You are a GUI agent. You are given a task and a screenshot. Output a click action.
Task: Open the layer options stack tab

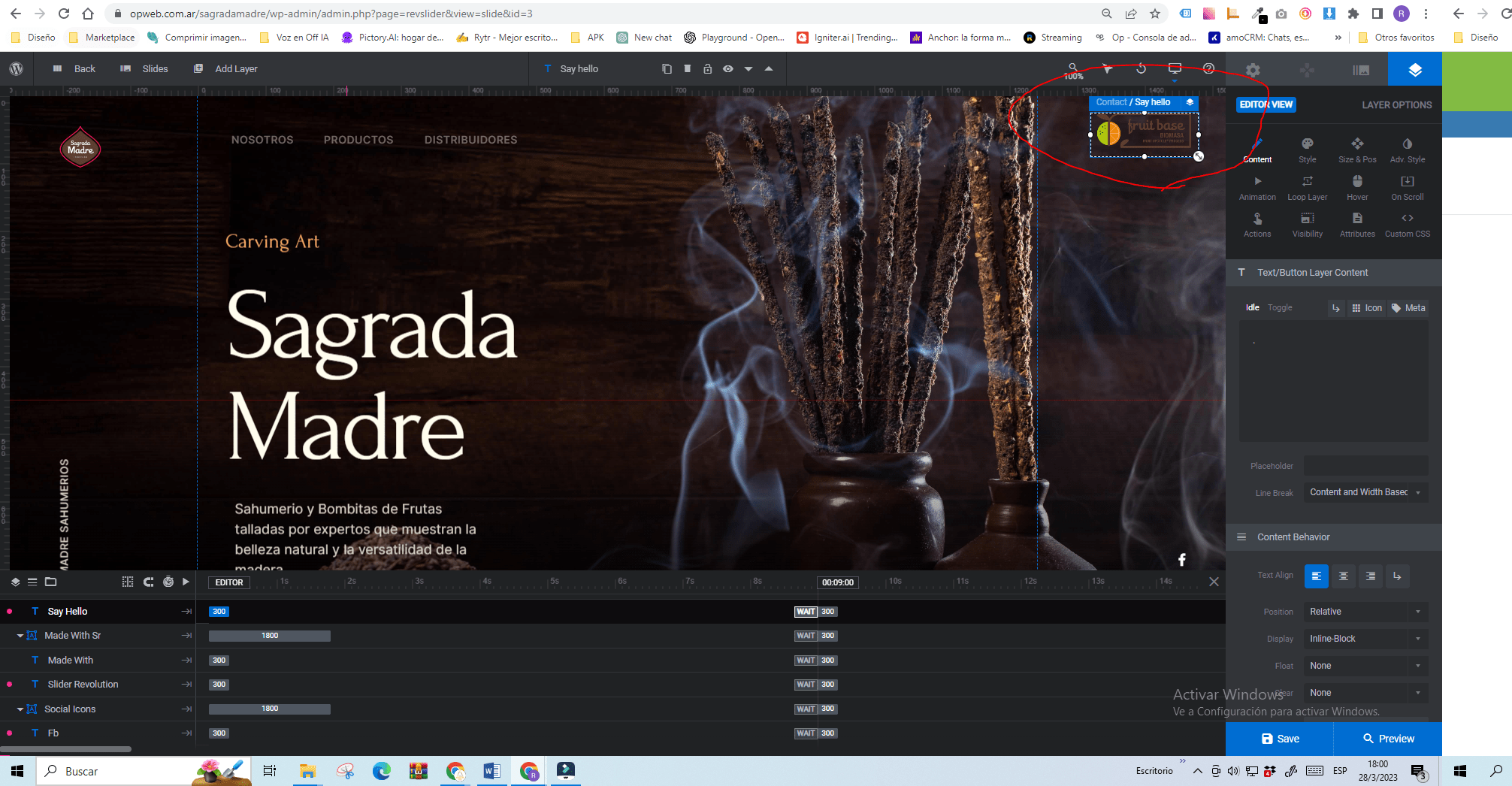point(1415,70)
